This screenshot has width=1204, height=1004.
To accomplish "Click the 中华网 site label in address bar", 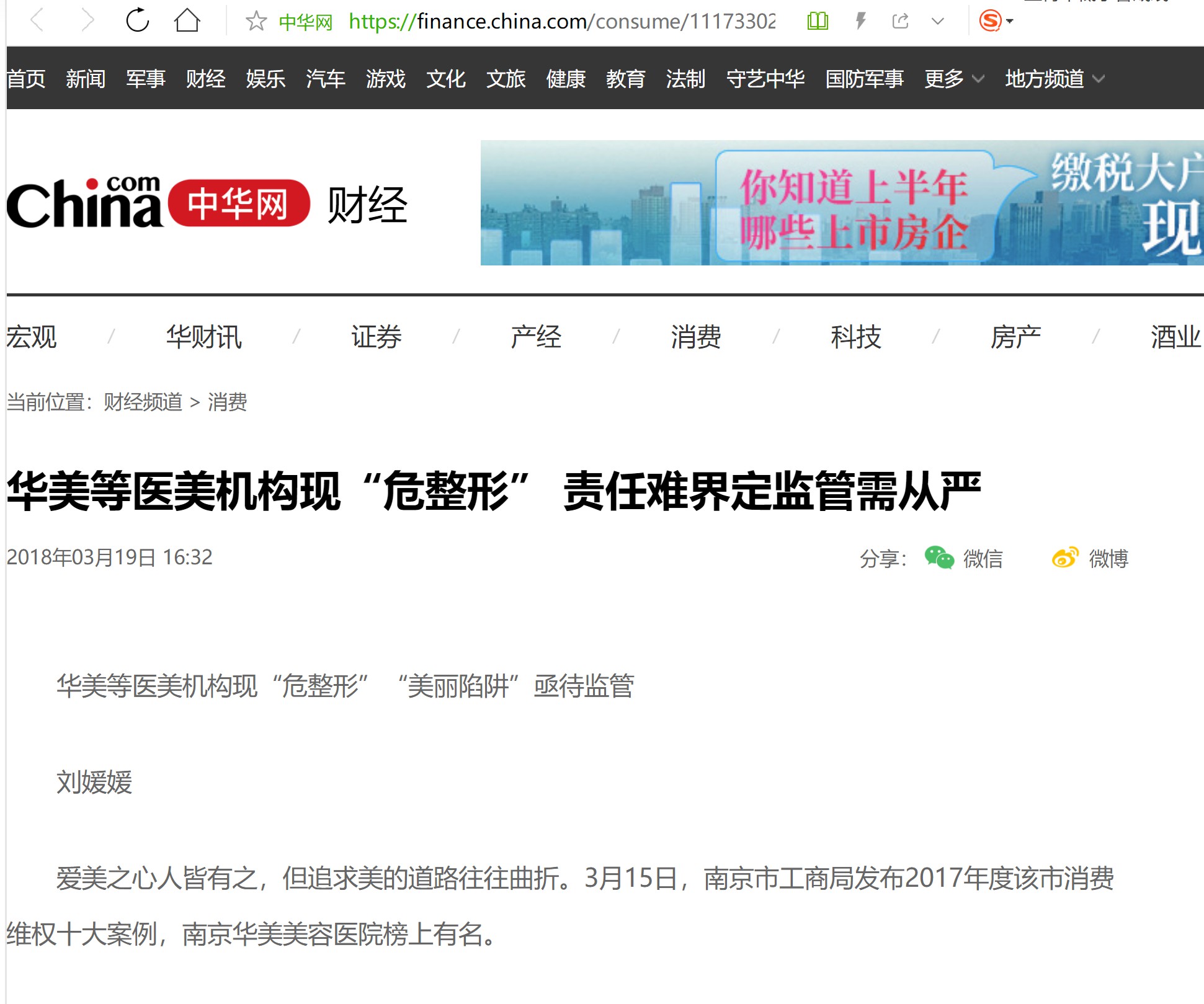I will point(306,22).
